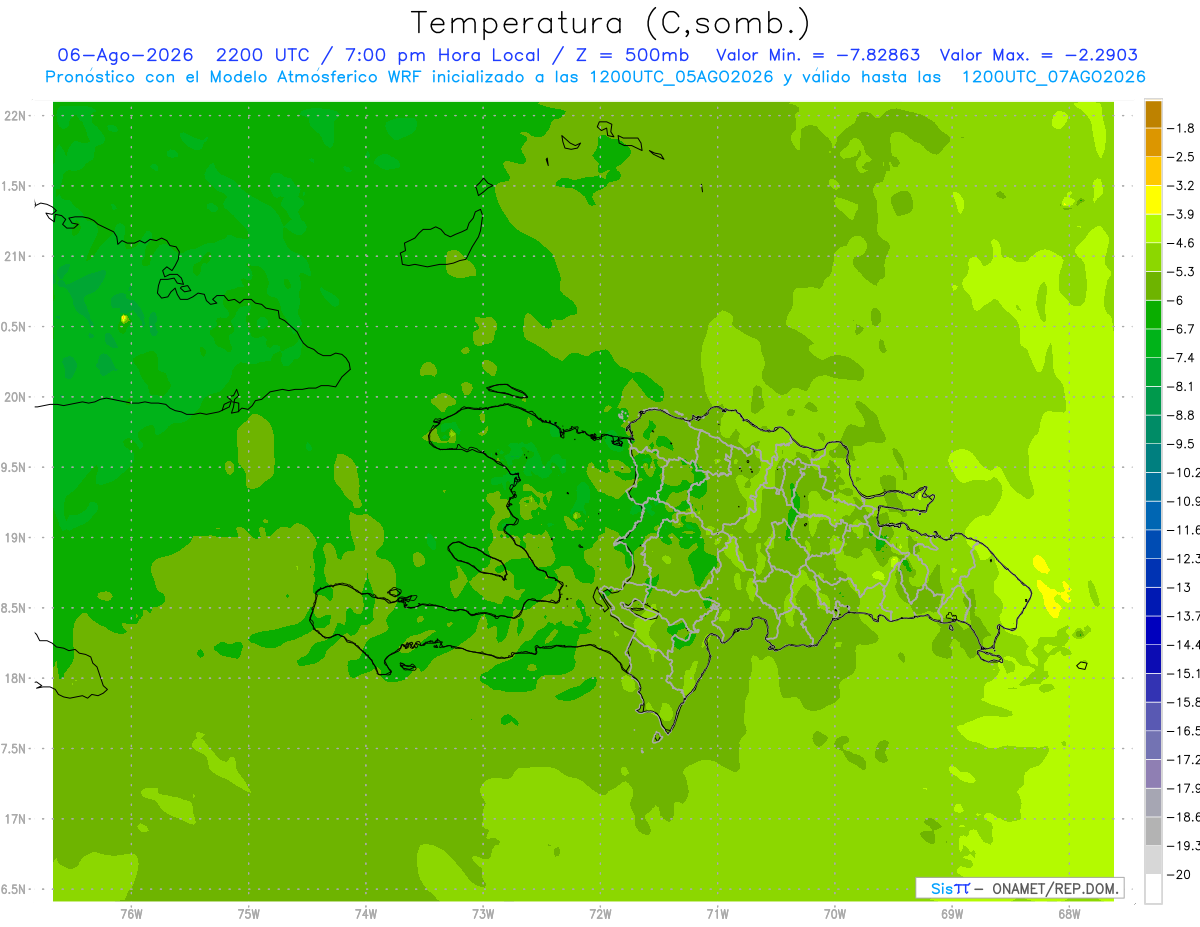The image size is (1200, 927).
Task: Click the "2200 UTC" time text
Action: click(x=264, y=55)
